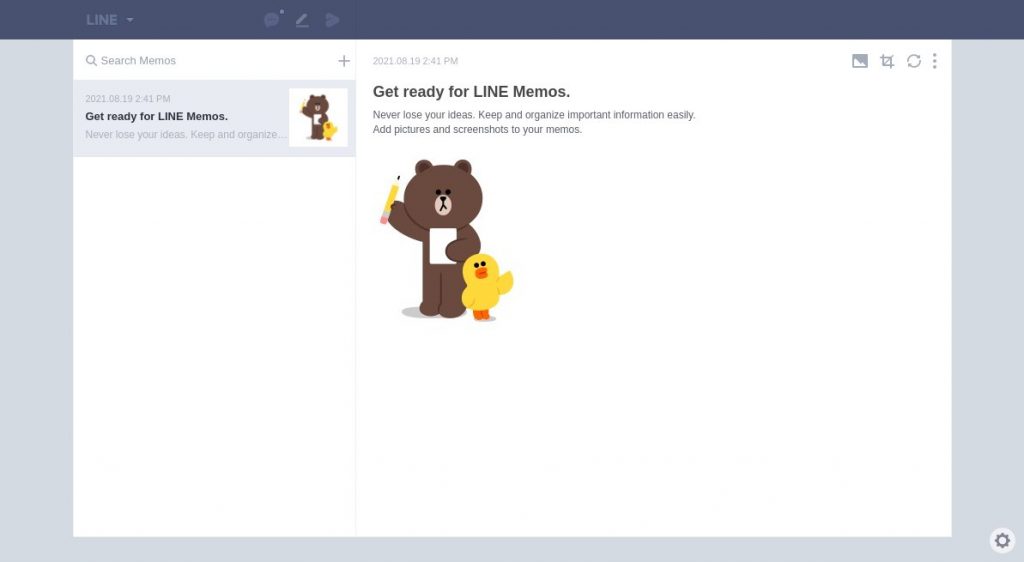The width and height of the screenshot is (1024, 562).
Task: Open the three-dot more options menu
Action: (x=935, y=61)
